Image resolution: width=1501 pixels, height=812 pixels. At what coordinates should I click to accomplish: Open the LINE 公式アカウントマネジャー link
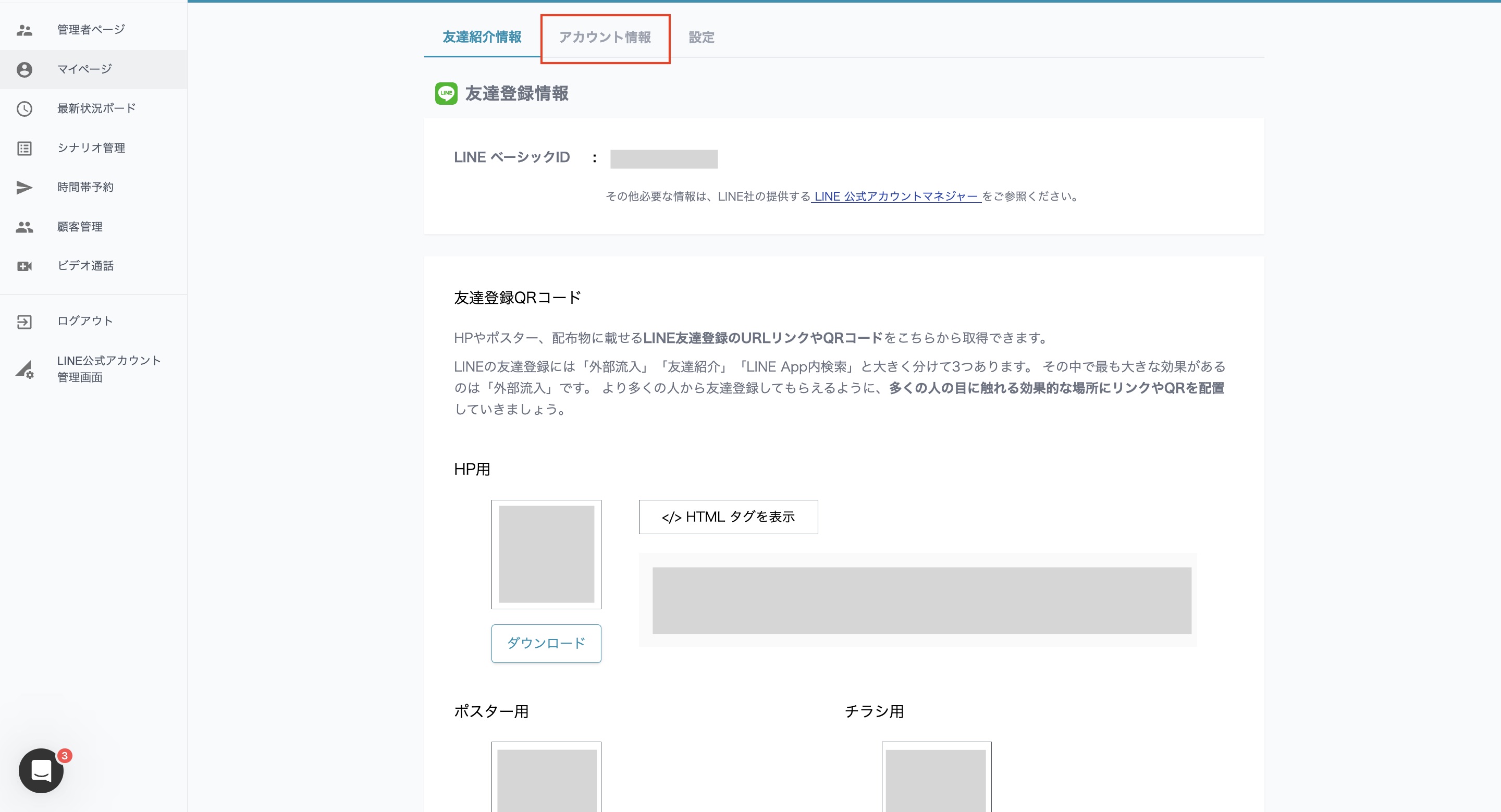click(895, 197)
